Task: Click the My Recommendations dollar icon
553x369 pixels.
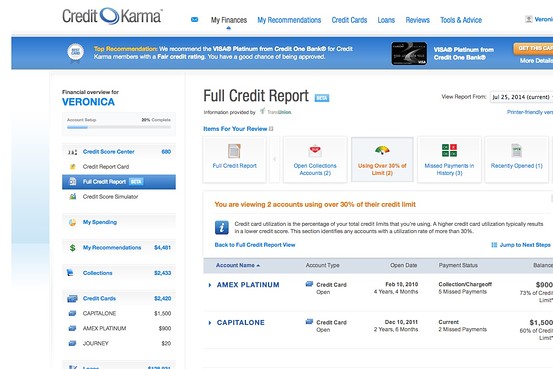Action: pyautogui.click(x=72, y=248)
